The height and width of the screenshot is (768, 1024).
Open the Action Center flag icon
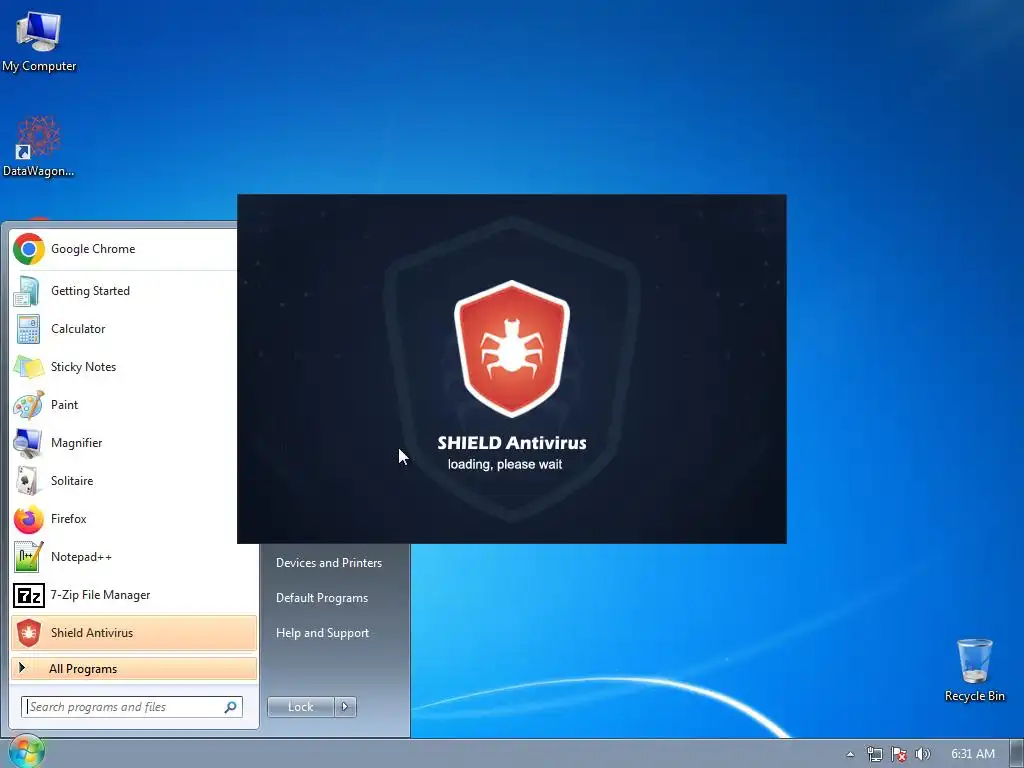899,754
